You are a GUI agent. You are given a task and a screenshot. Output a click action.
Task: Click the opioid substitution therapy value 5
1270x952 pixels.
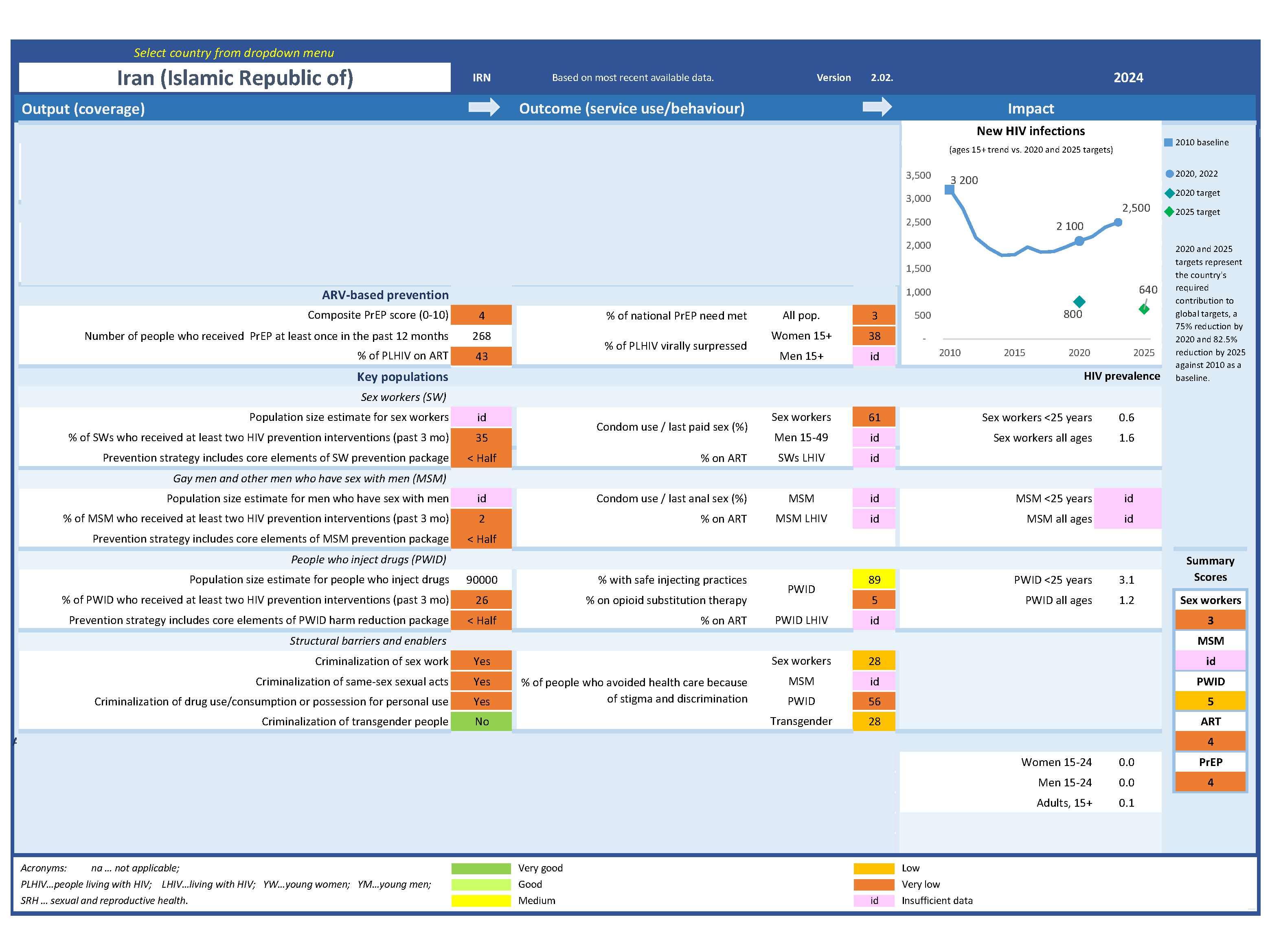click(x=874, y=600)
